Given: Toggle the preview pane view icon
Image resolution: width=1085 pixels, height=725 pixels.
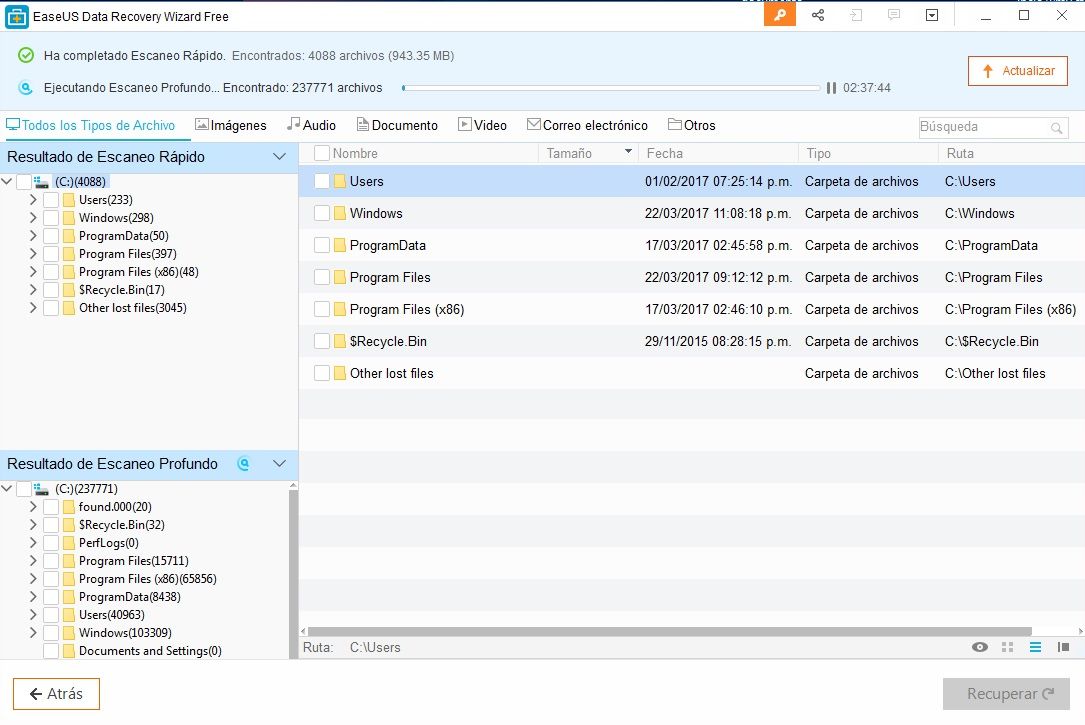Looking at the screenshot, I should (x=1063, y=647).
